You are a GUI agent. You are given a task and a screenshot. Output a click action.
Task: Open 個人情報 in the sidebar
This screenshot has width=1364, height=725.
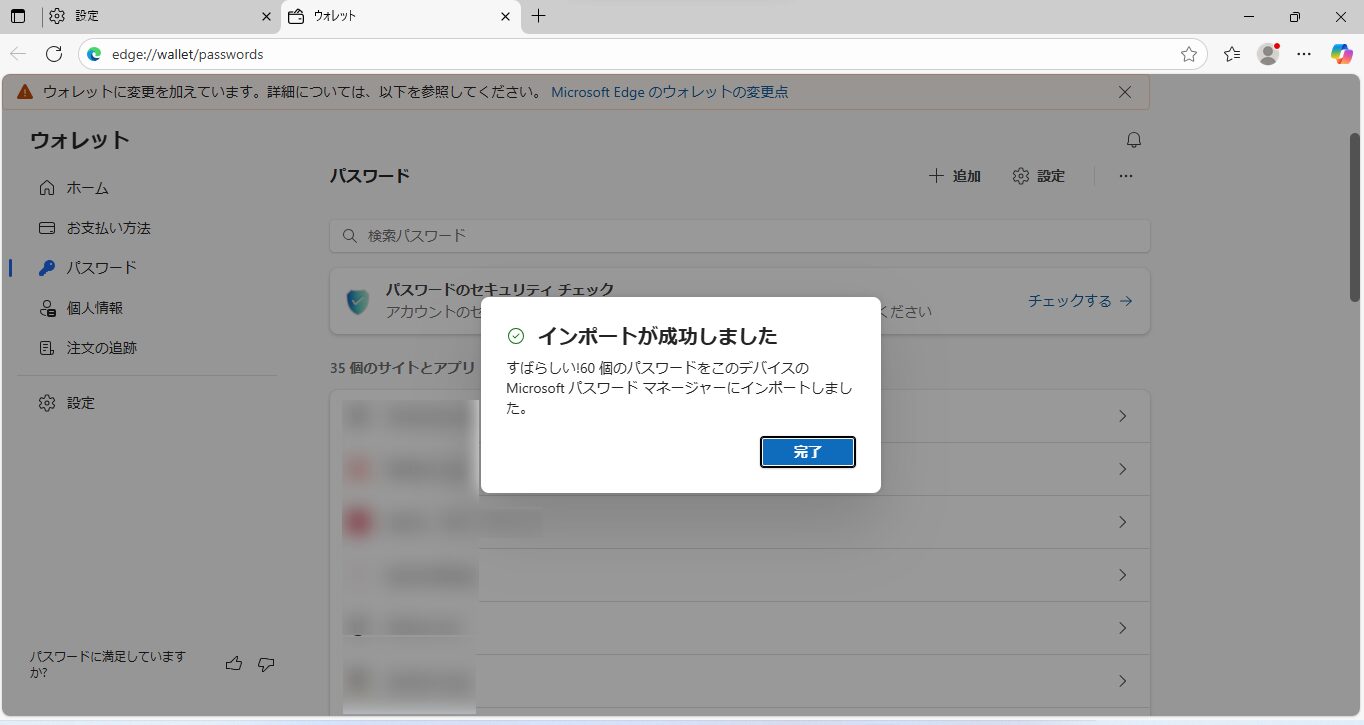pos(147,308)
